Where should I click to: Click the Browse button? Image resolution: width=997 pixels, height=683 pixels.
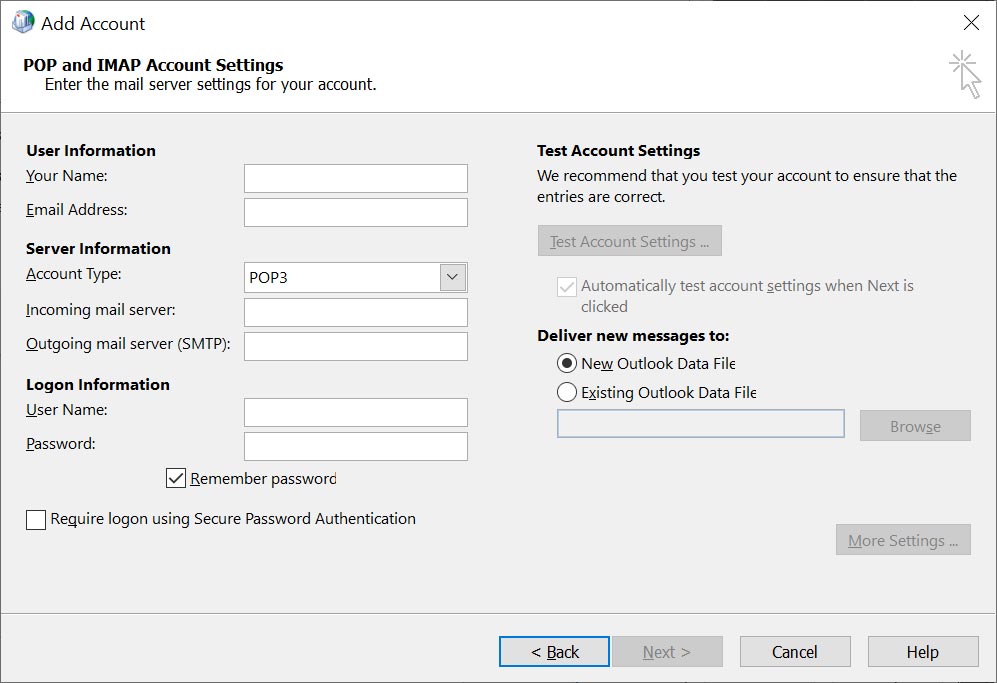(915, 425)
